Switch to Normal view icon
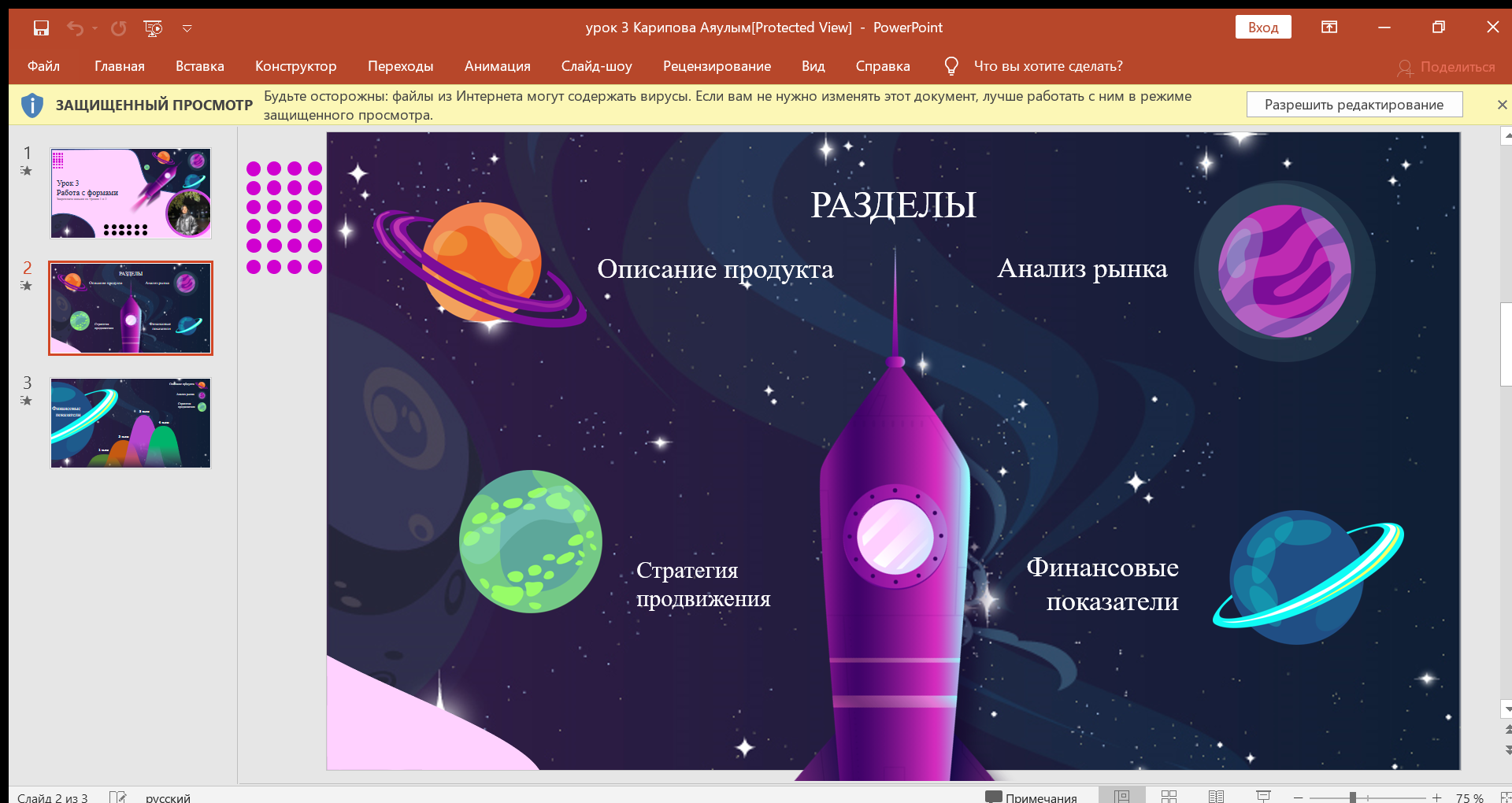Image resolution: width=1512 pixels, height=803 pixels. (x=1122, y=796)
